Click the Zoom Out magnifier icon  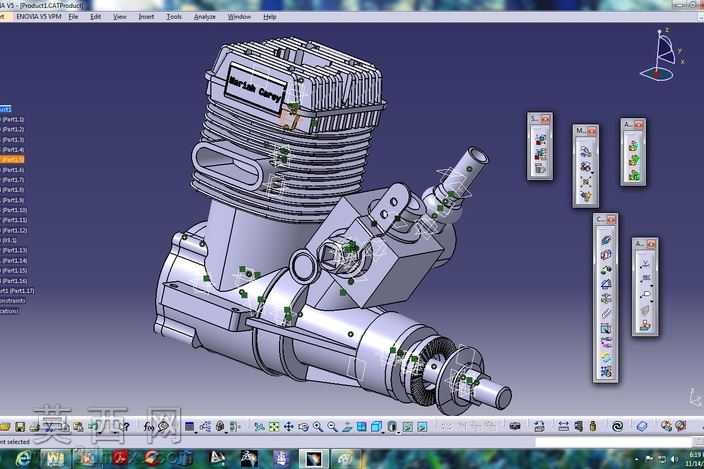tap(332, 426)
